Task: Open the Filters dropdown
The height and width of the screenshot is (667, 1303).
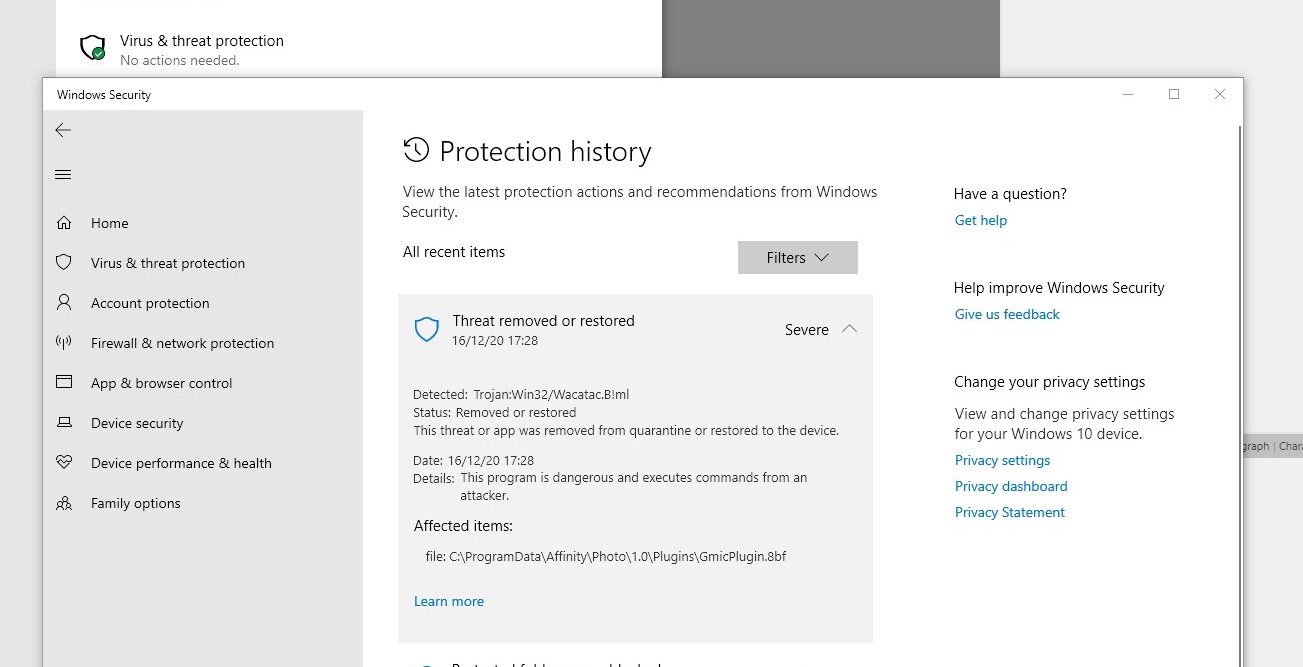Action: pos(797,258)
